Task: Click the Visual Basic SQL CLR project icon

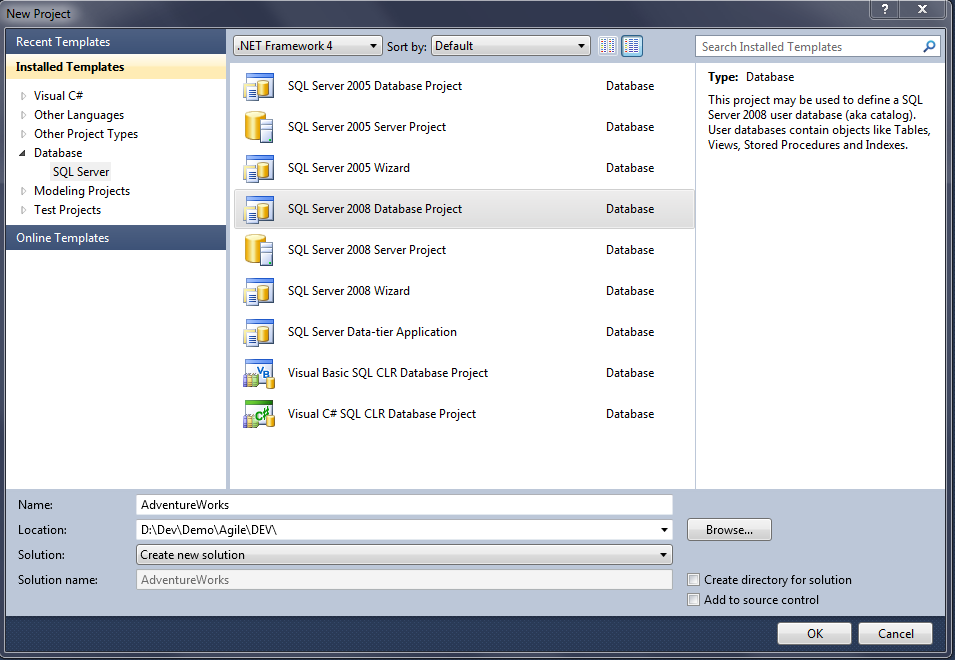Action: [259, 373]
